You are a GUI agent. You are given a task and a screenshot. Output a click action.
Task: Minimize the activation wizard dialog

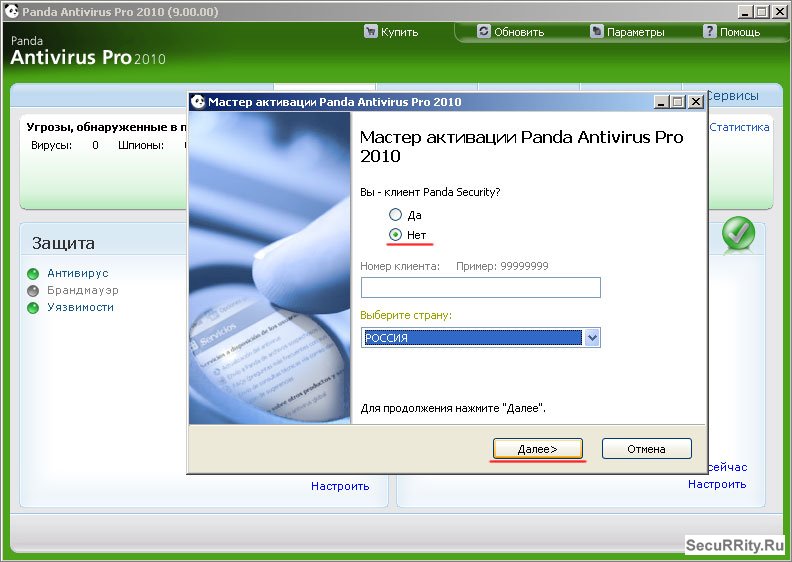[x=662, y=101]
